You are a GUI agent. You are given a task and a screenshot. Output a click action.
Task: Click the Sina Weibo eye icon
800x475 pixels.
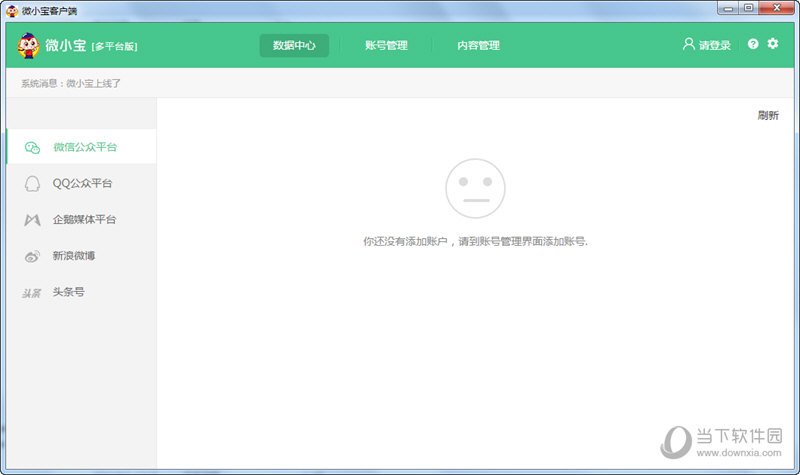click(x=32, y=256)
